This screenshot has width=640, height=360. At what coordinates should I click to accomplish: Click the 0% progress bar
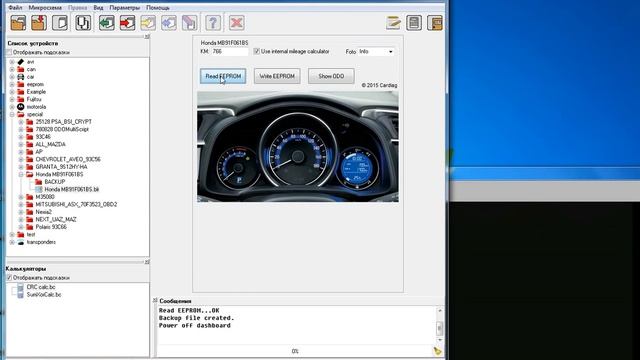295,351
